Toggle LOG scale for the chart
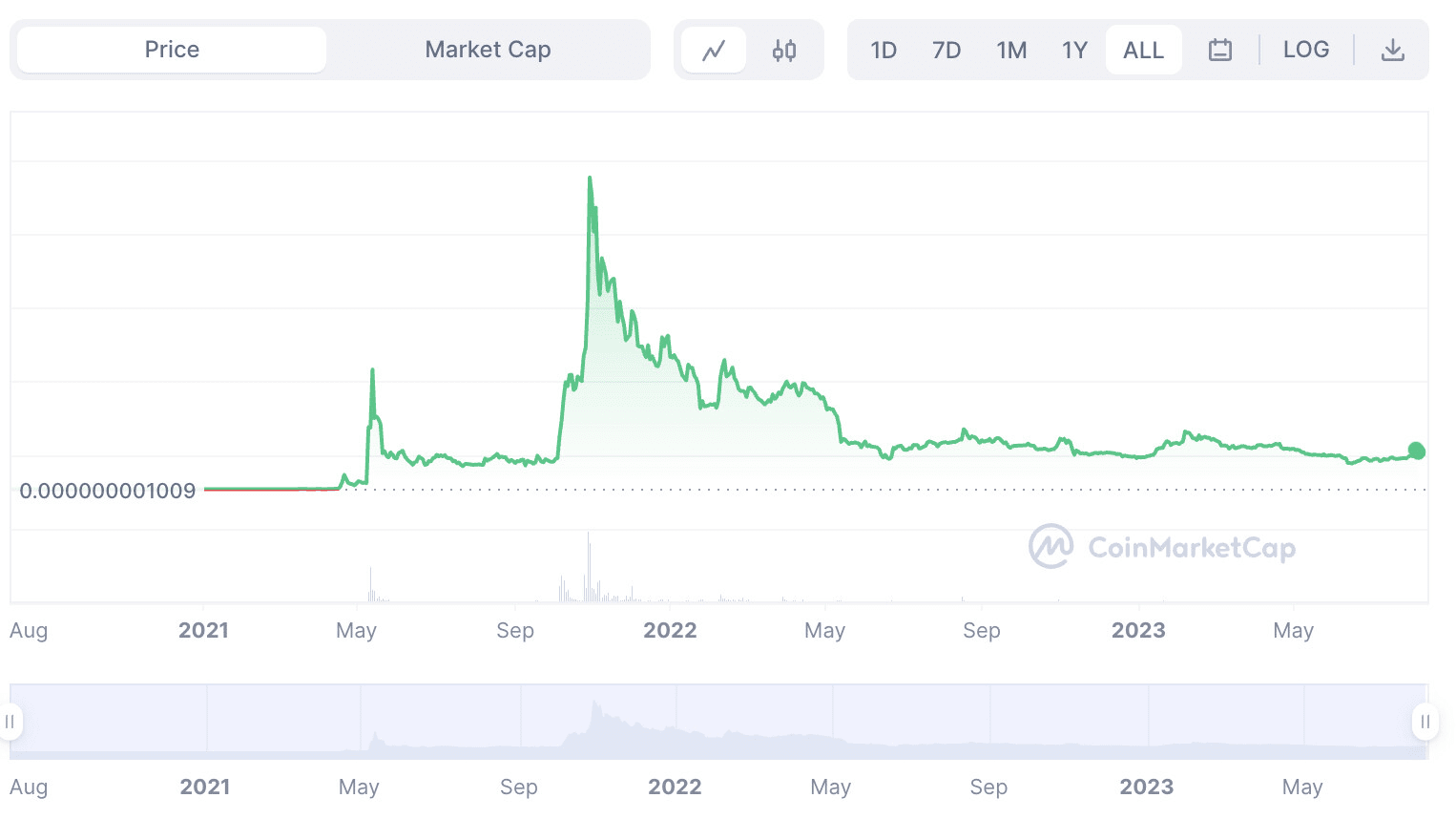 (x=1306, y=49)
